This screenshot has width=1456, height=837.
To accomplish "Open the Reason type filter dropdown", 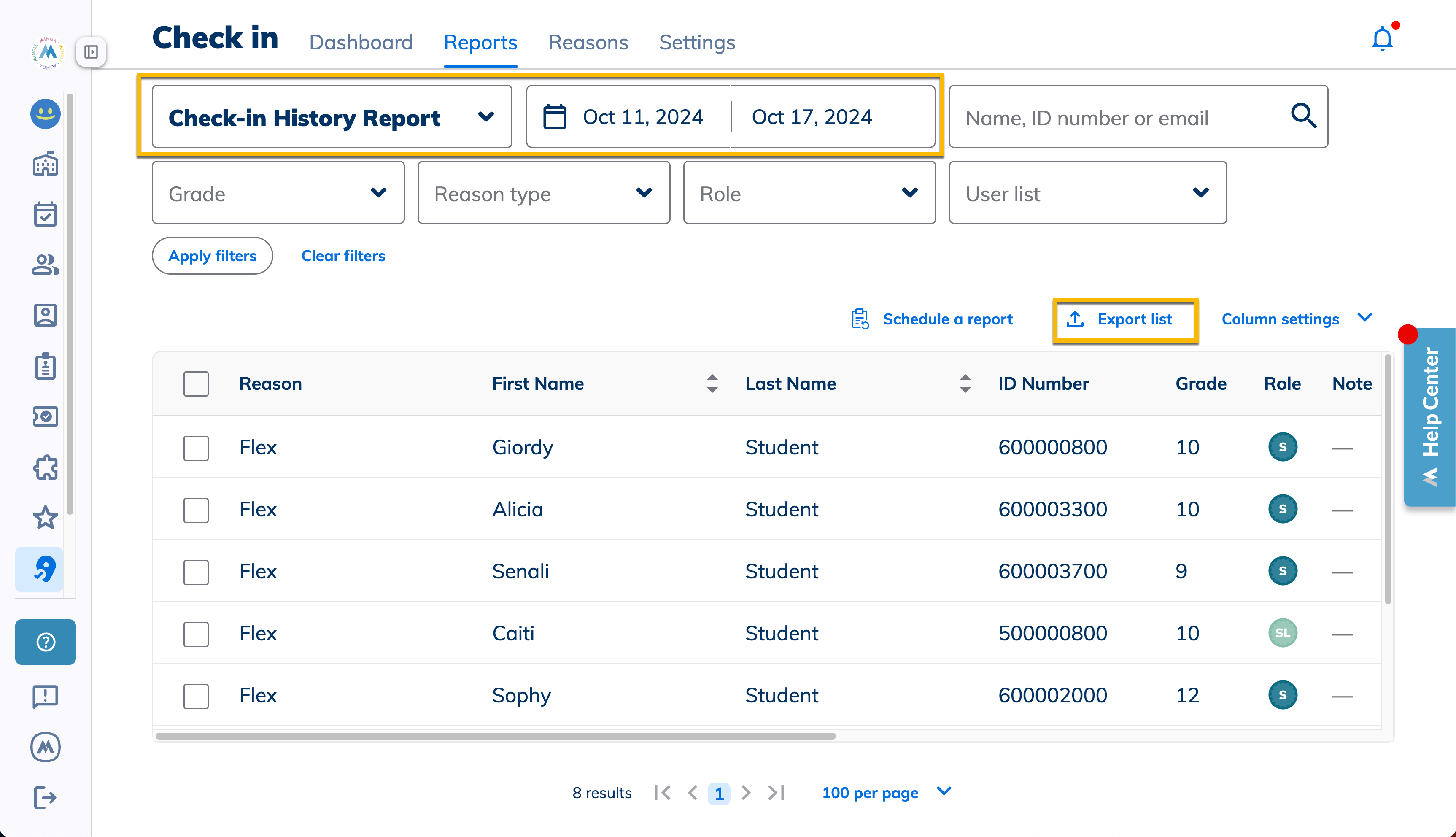I will 544,192.
